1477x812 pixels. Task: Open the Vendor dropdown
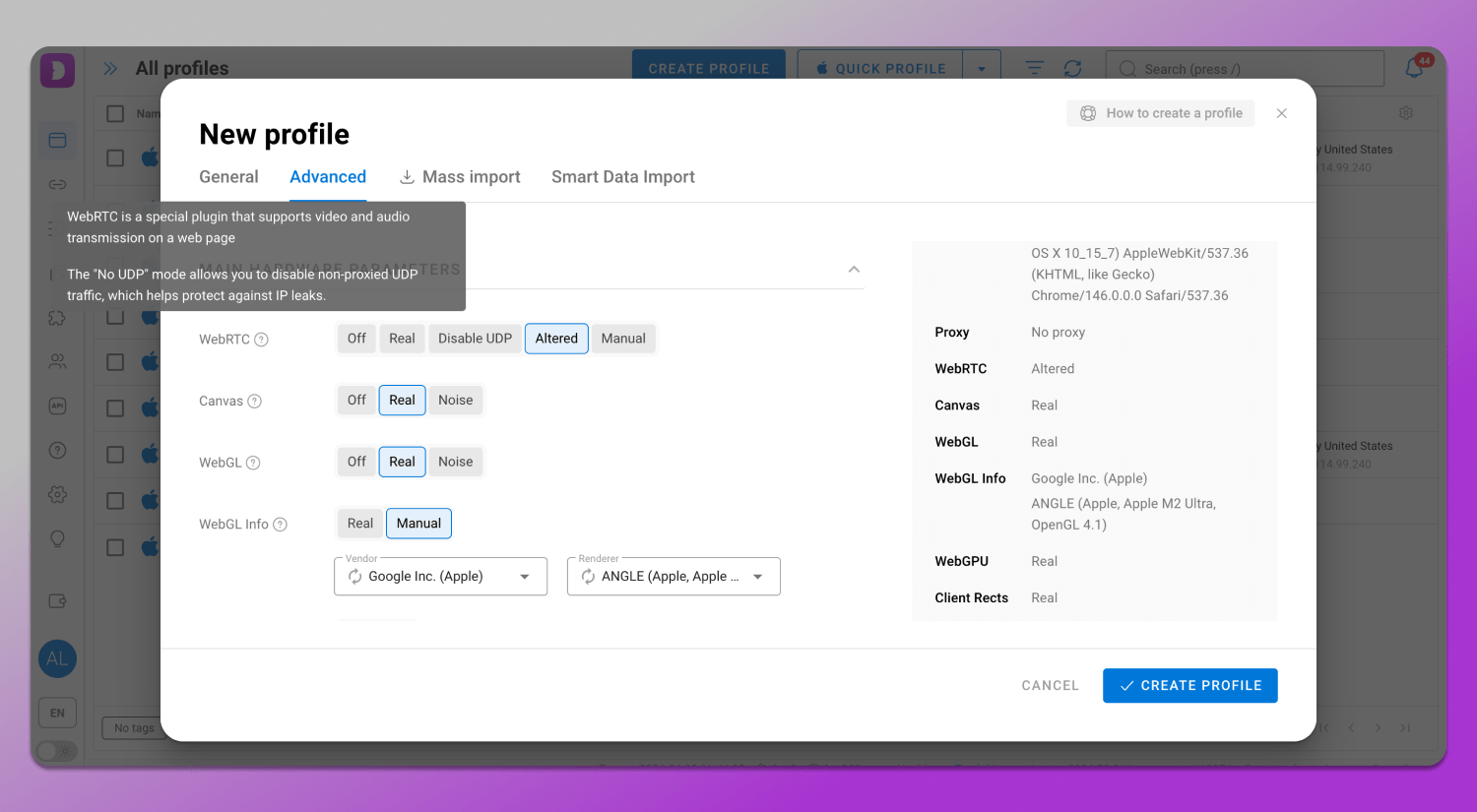[x=525, y=577]
